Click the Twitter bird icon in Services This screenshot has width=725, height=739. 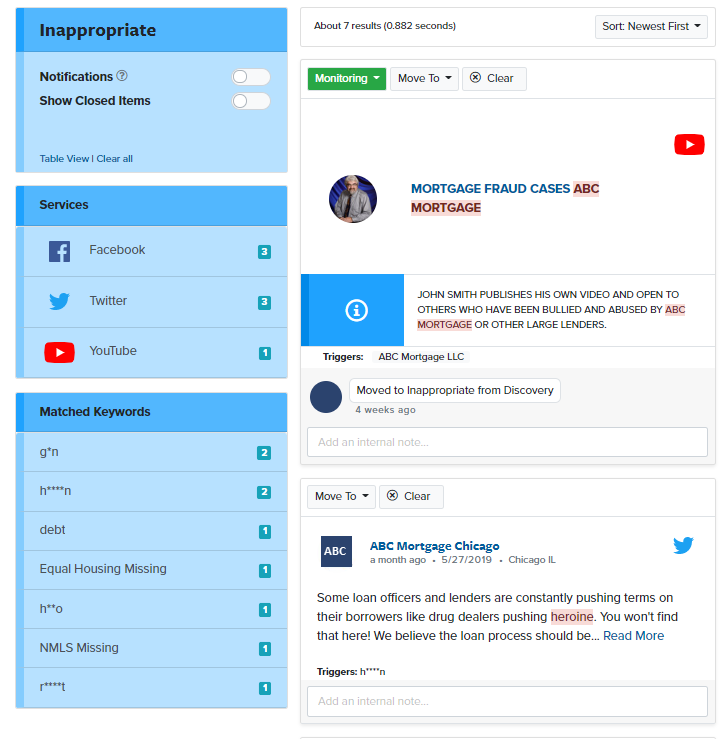(59, 301)
